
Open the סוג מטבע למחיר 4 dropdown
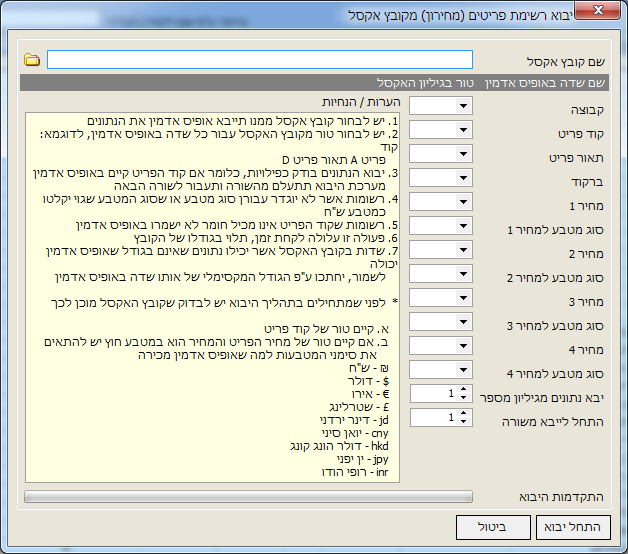pos(463,370)
